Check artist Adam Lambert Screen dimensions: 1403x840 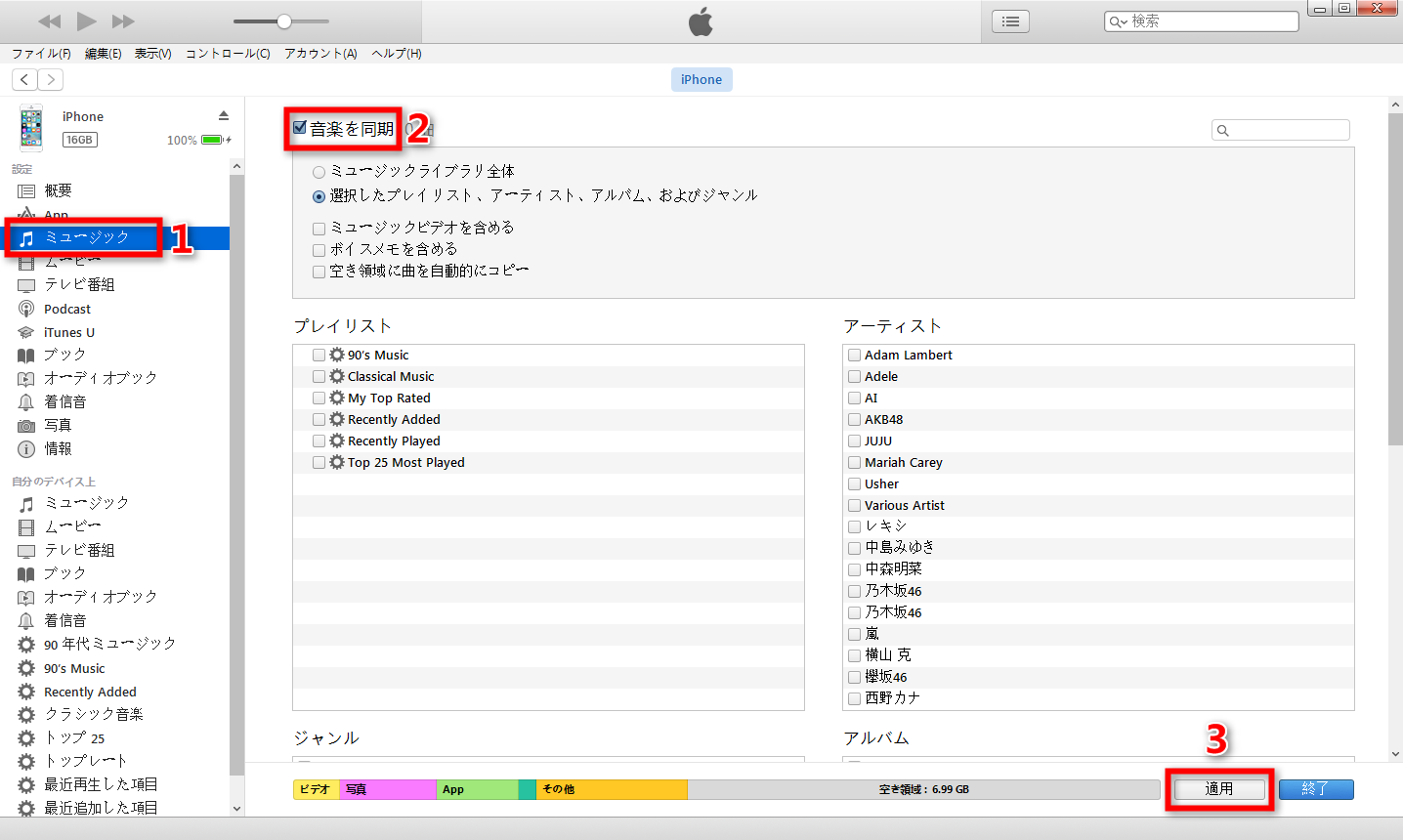point(854,356)
